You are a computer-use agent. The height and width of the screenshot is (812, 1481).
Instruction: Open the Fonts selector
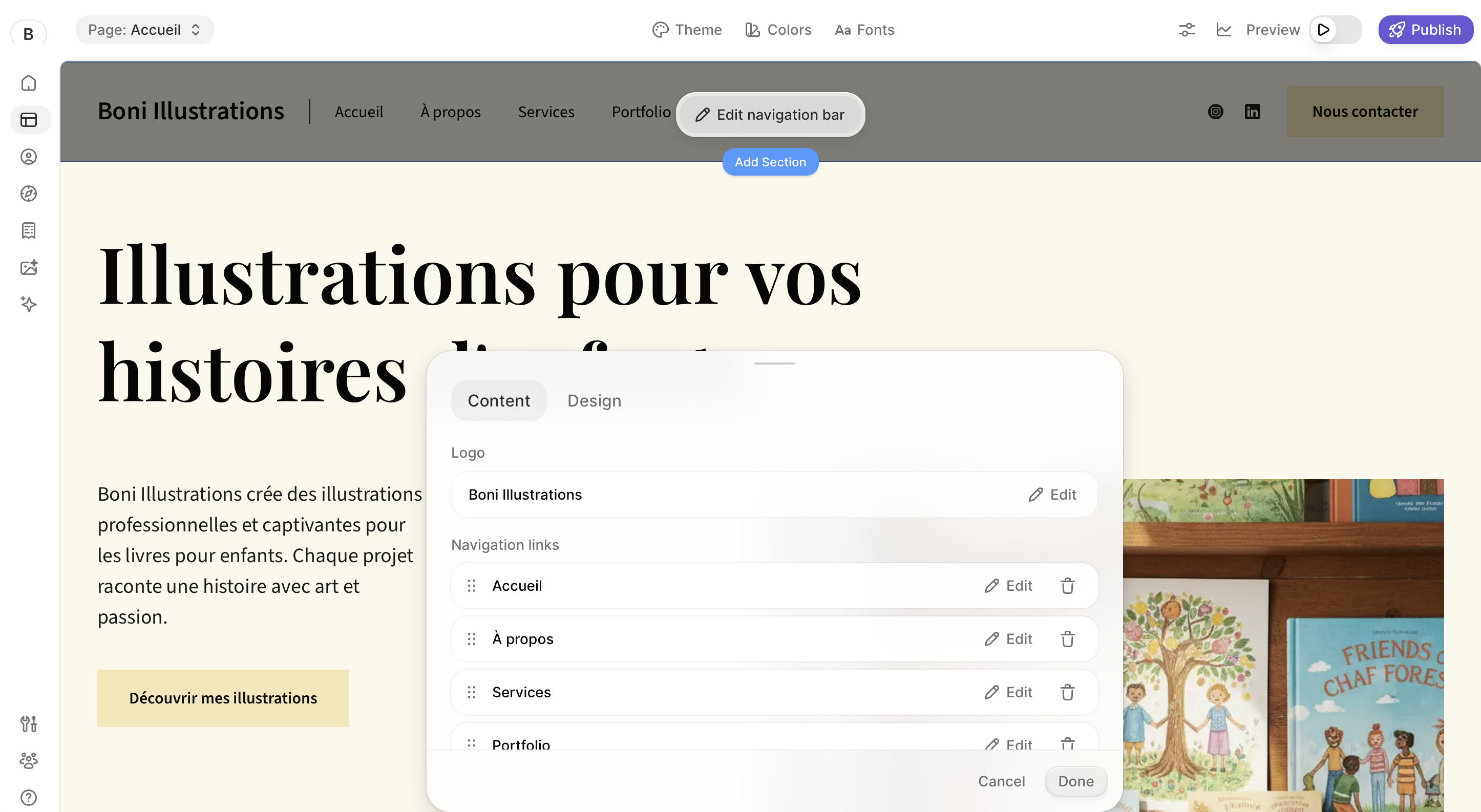(863, 29)
